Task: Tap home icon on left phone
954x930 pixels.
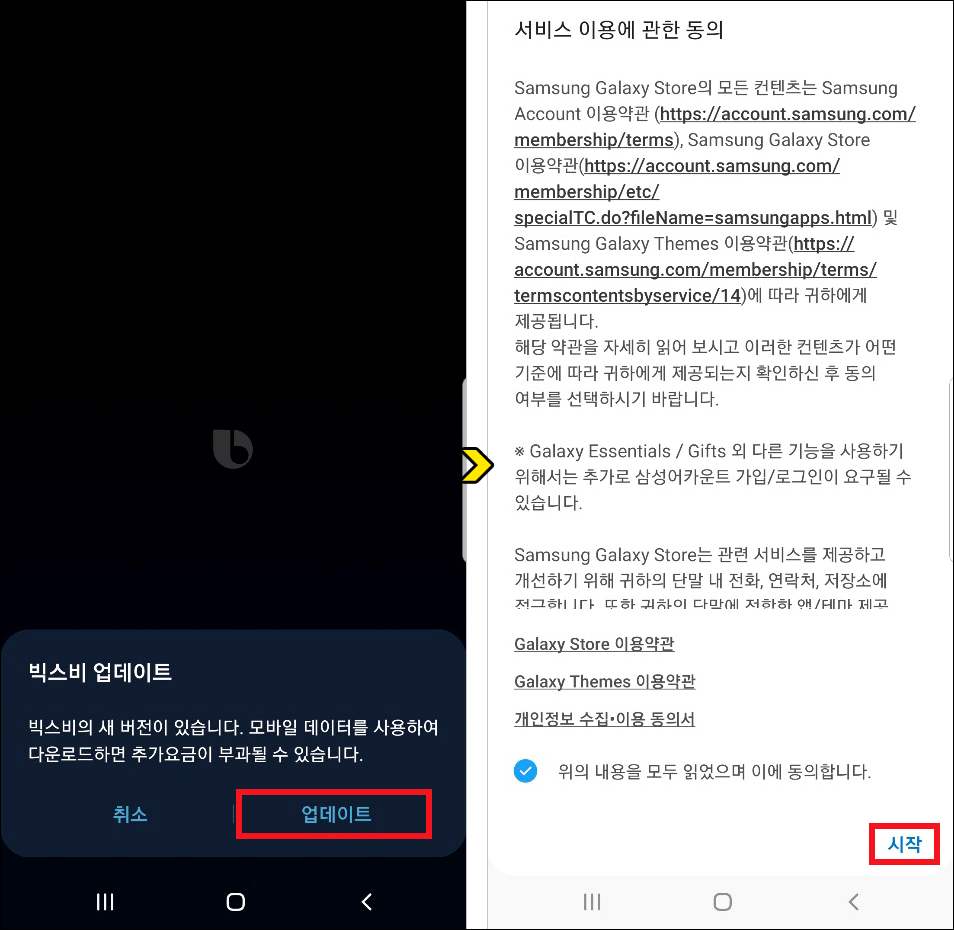Action: coord(235,901)
